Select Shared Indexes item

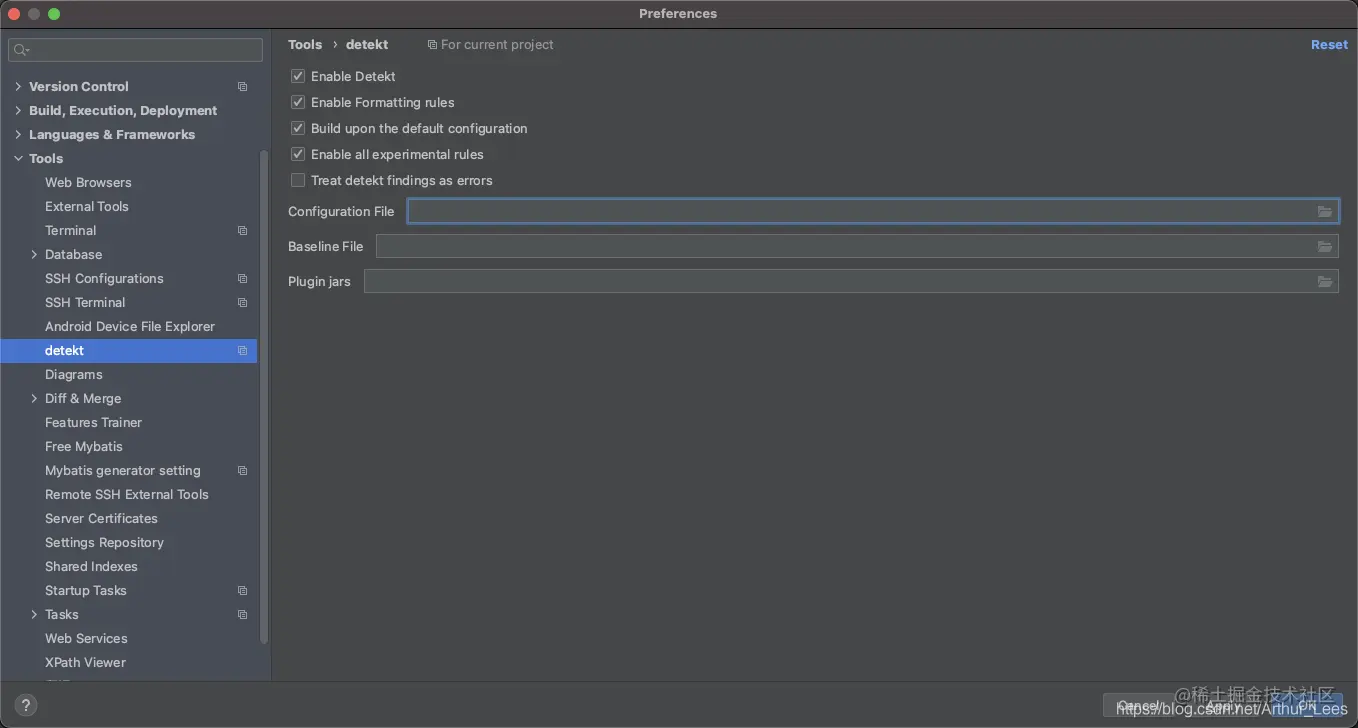[91, 566]
